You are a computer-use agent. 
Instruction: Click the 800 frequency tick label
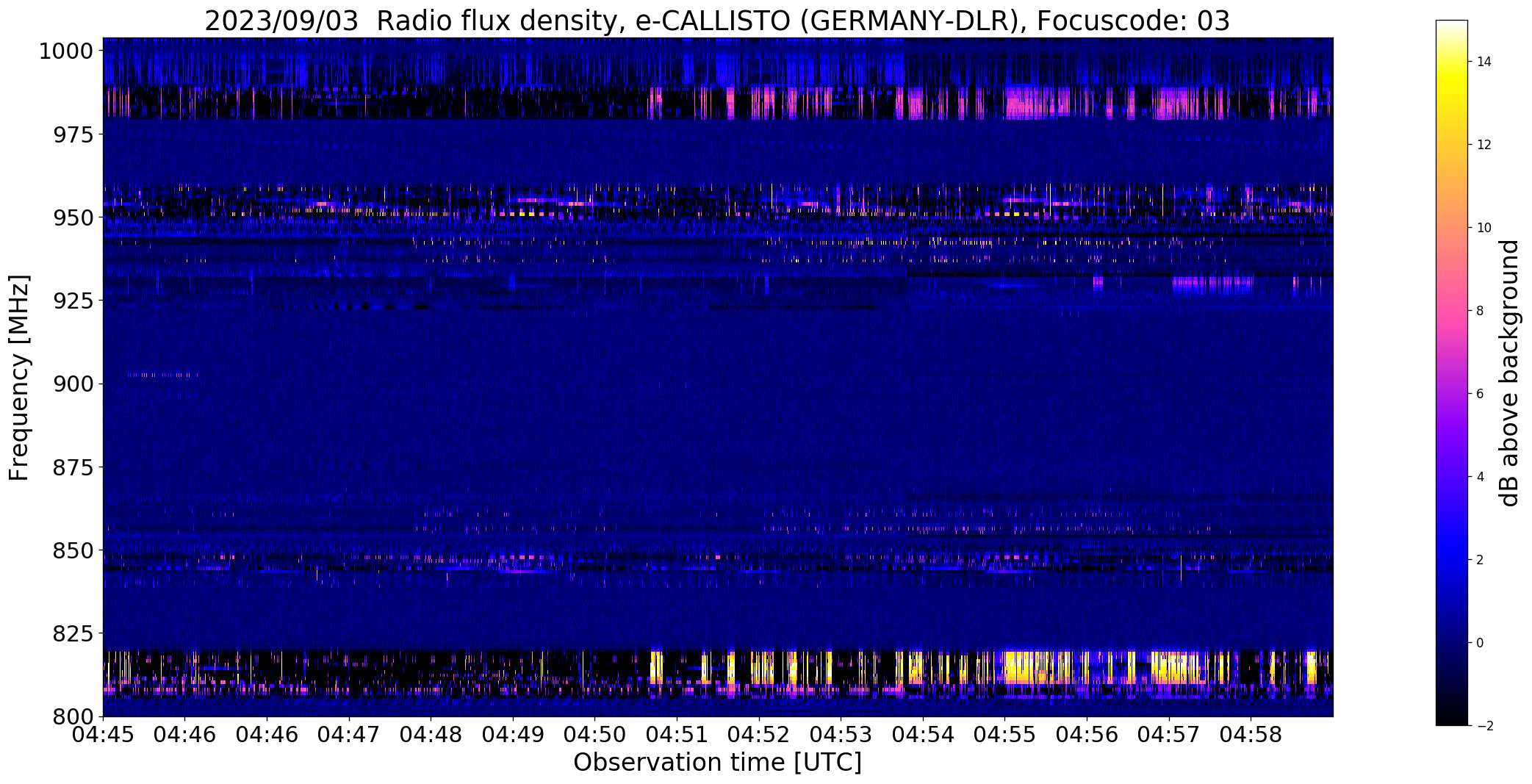[x=73, y=716]
